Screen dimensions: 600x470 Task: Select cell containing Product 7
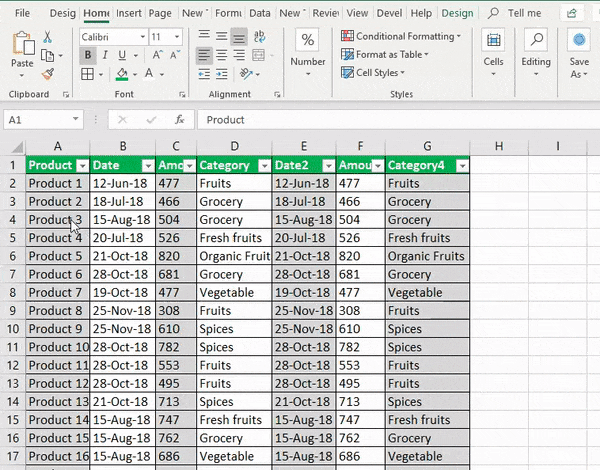[x=57, y=292]
